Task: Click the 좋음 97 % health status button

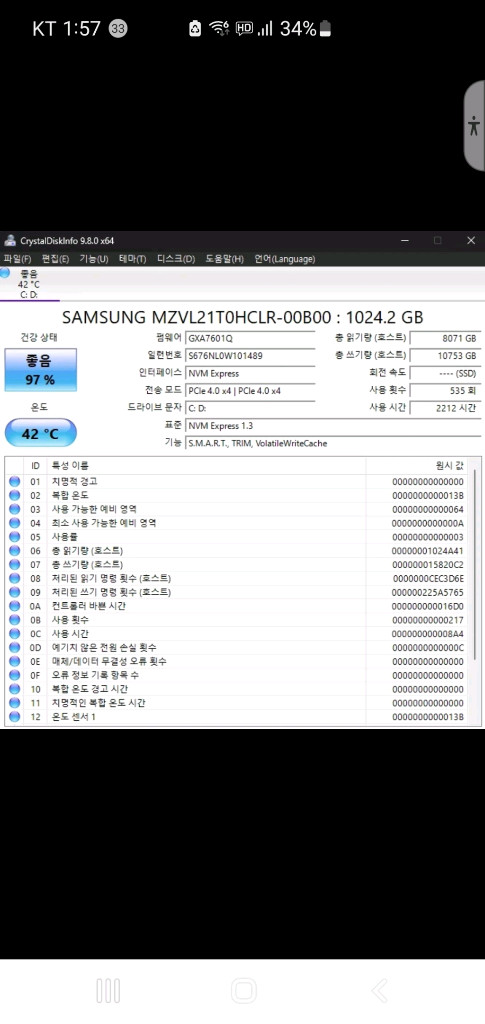Action: pos(40,370)
